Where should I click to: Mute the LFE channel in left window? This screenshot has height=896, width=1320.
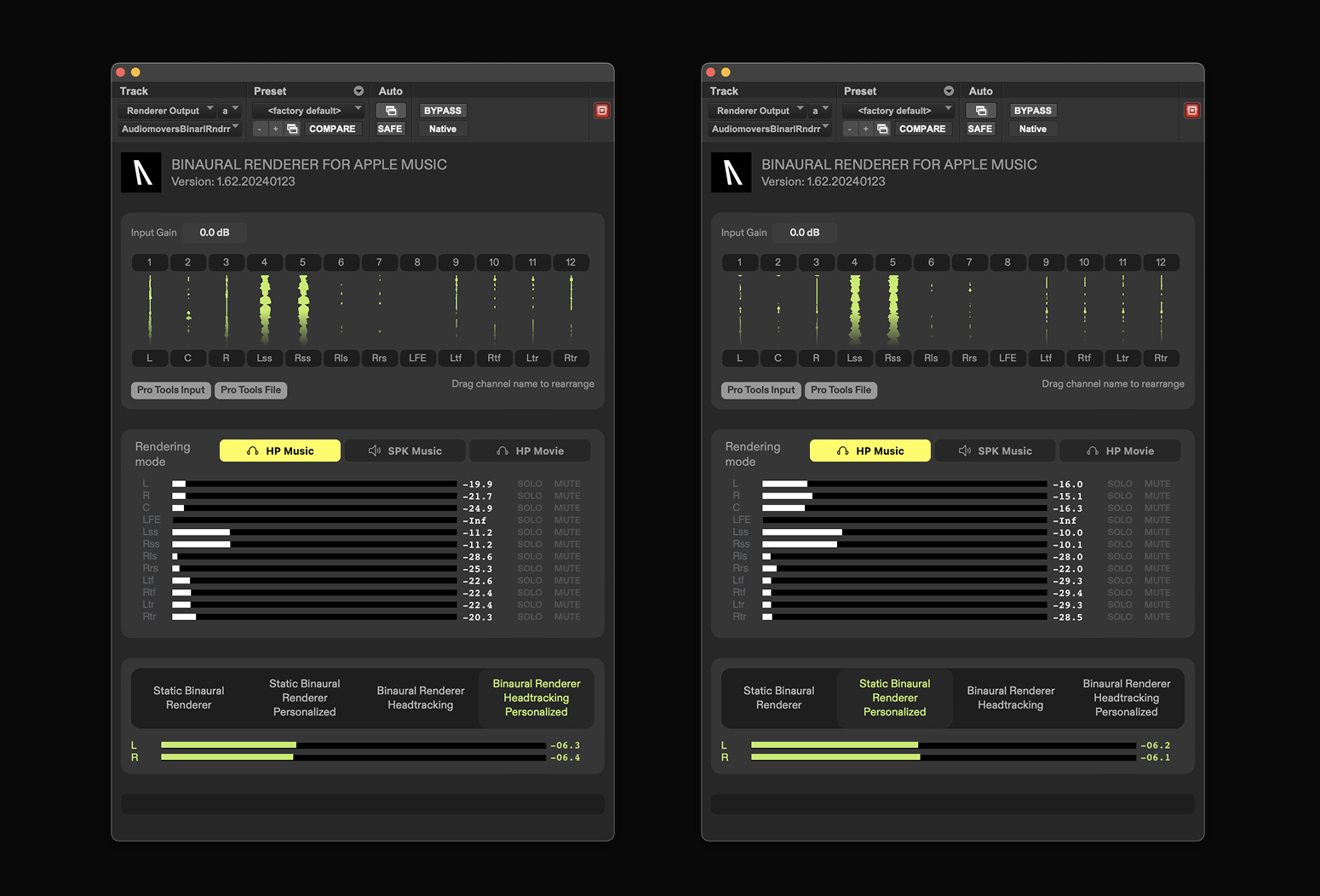[567, 520]
